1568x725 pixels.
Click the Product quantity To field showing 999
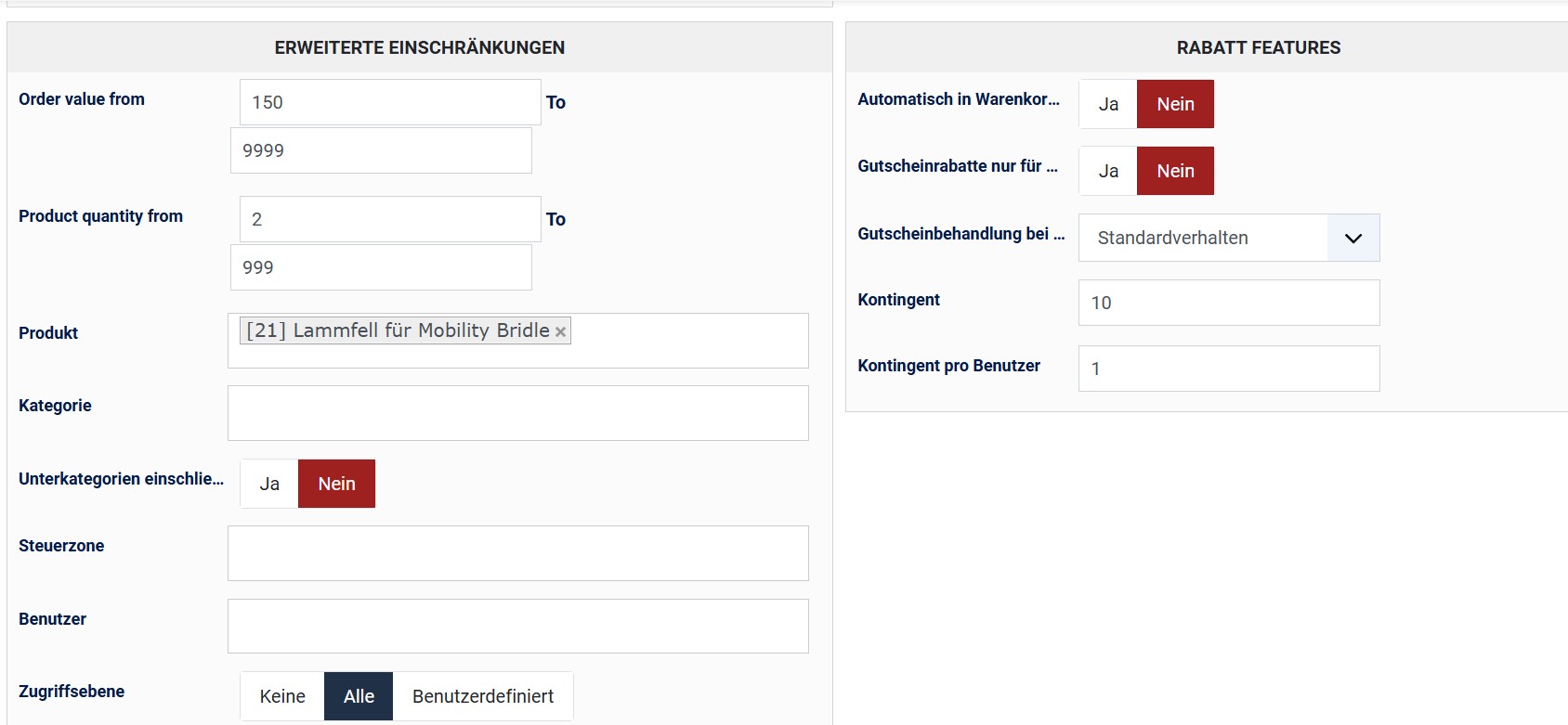(x=381, y=267)
